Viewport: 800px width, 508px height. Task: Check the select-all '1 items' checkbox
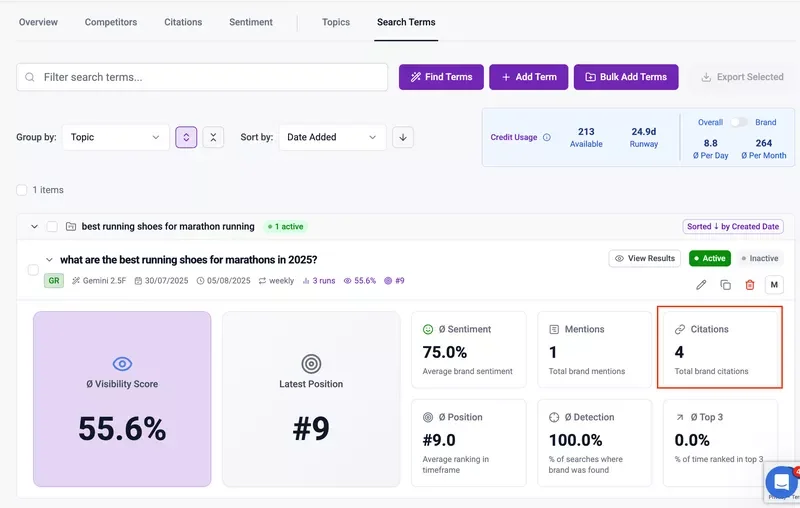tap(22, 189)
